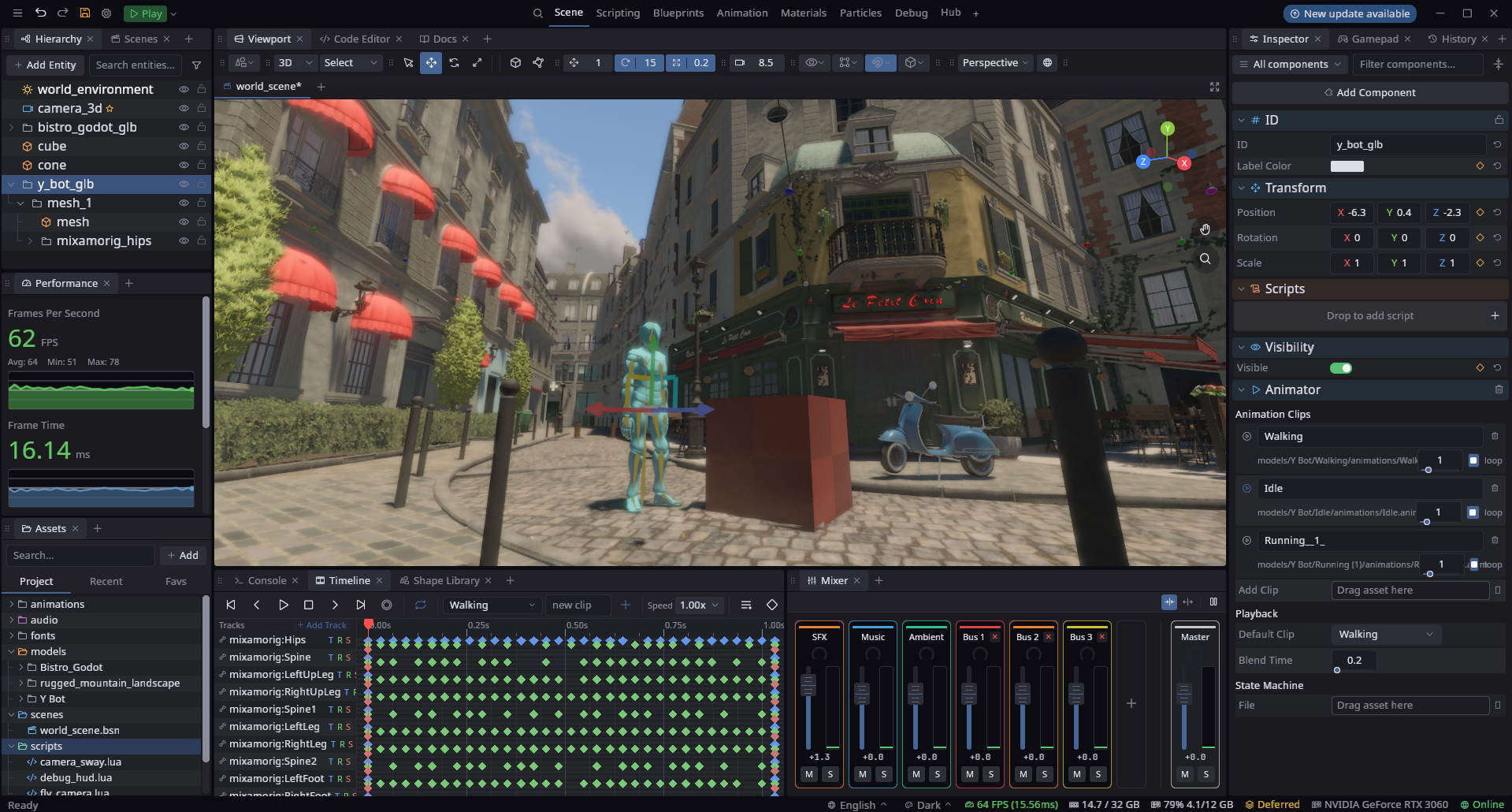
Task: Click the redo arrow icon
Action: tap(62, 13)
